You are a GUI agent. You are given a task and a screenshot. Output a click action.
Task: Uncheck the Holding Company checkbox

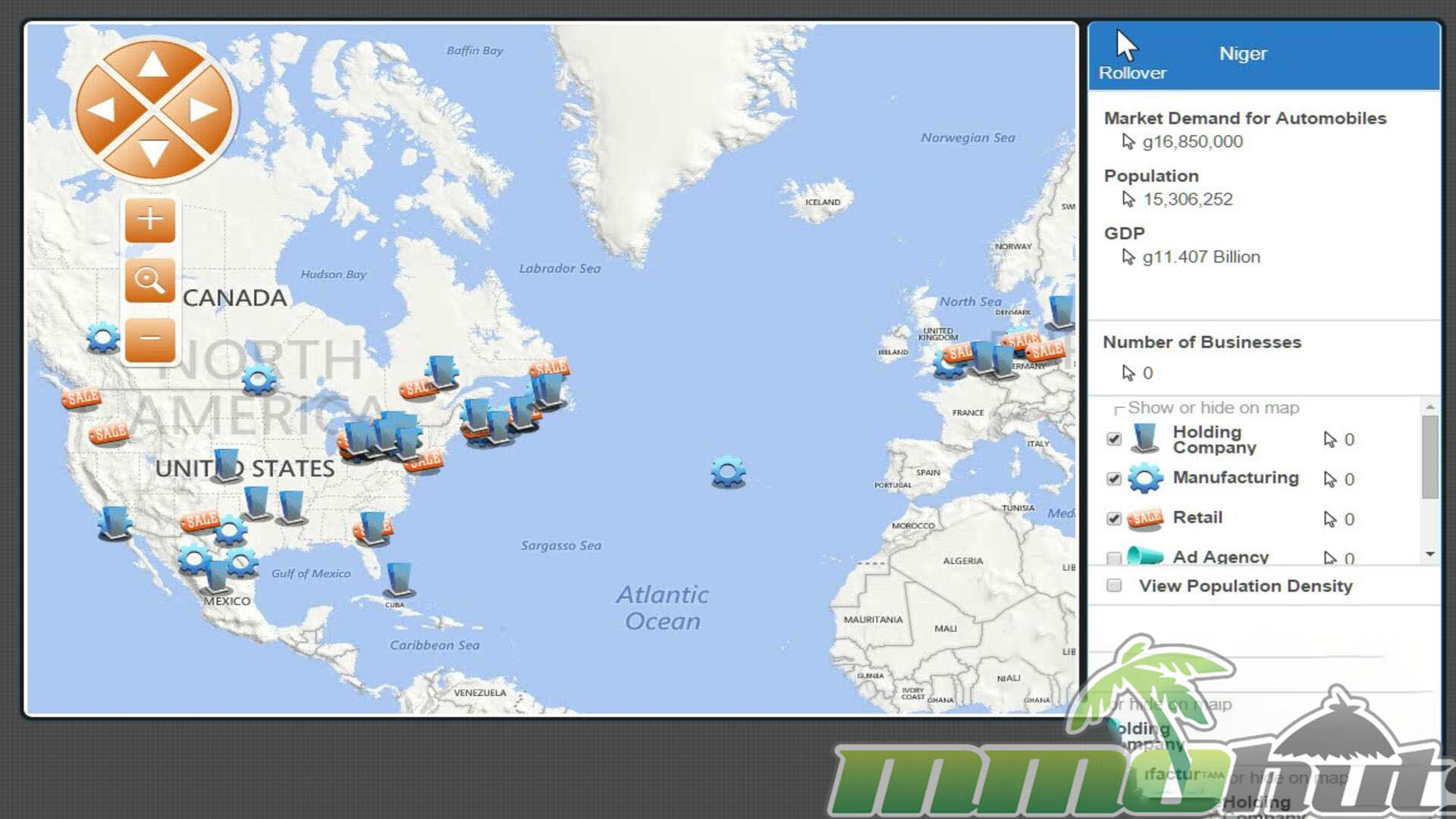[x=1114, y=439]
